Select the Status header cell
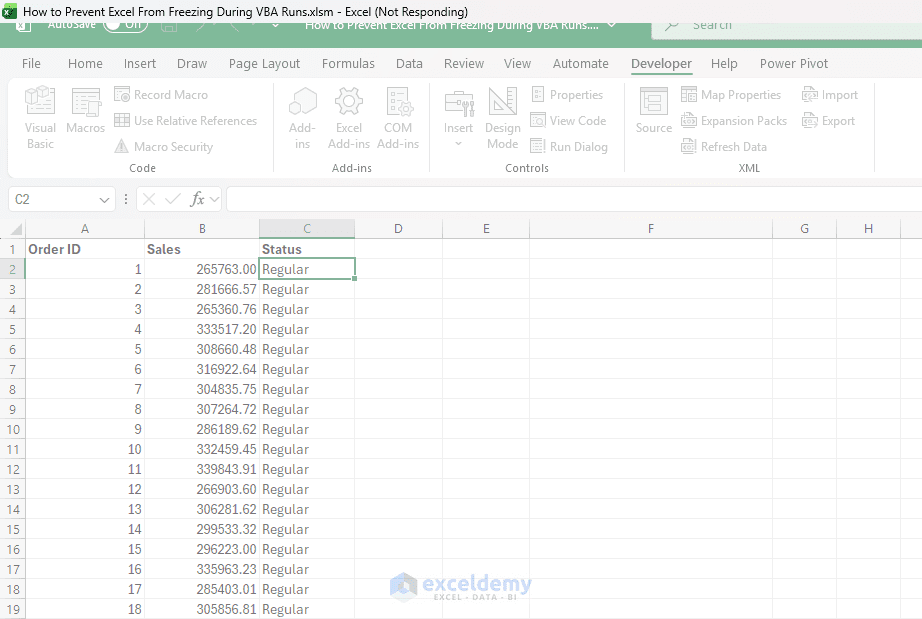Screen dimensions: 922x619 click(307, 249)
